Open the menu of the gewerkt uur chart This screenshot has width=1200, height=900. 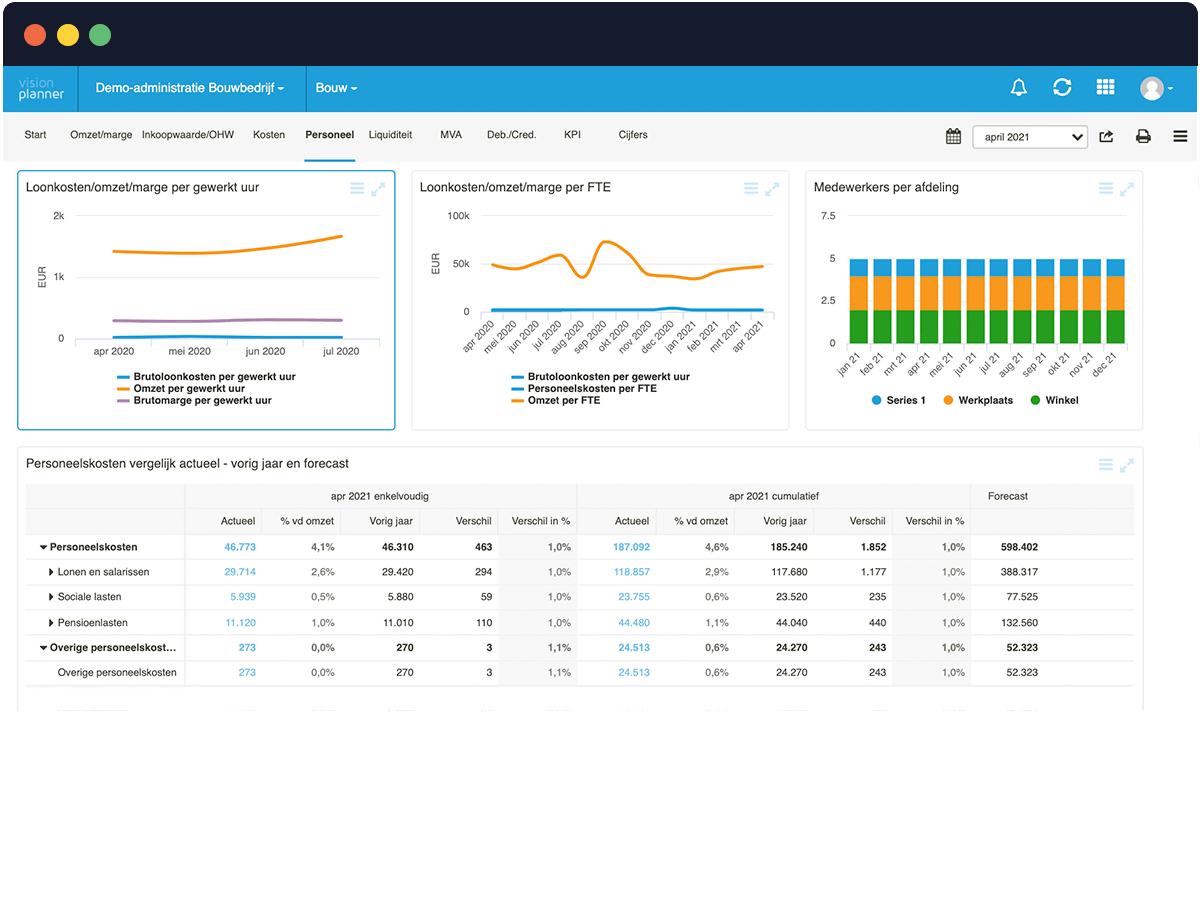coord(357,188)
